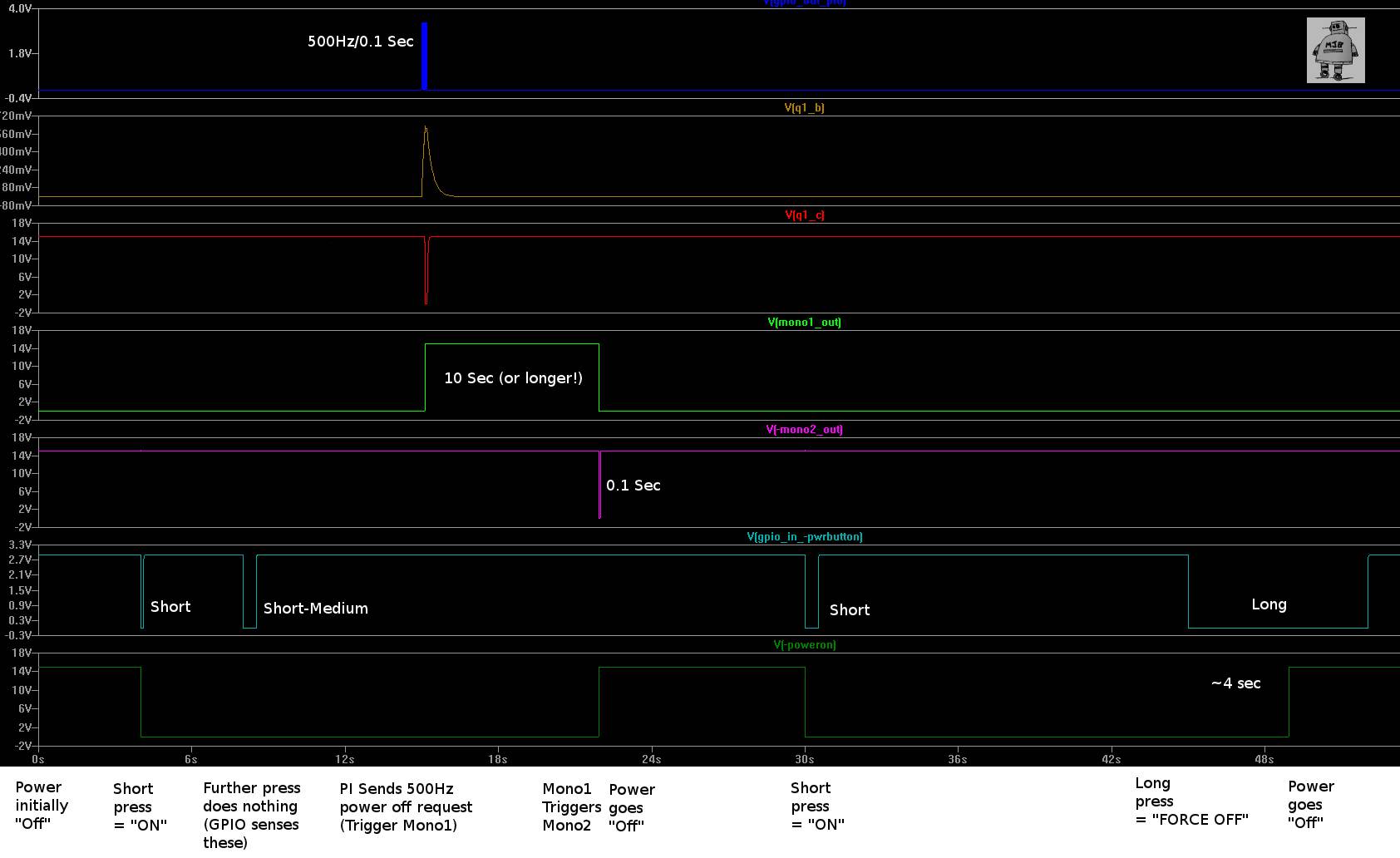Viewport: 1400px width, 858px height.
Task: Click the "0.1 Sec" annotation by the magenta dip
Action: pyautogui.click(x=633, y=486)
